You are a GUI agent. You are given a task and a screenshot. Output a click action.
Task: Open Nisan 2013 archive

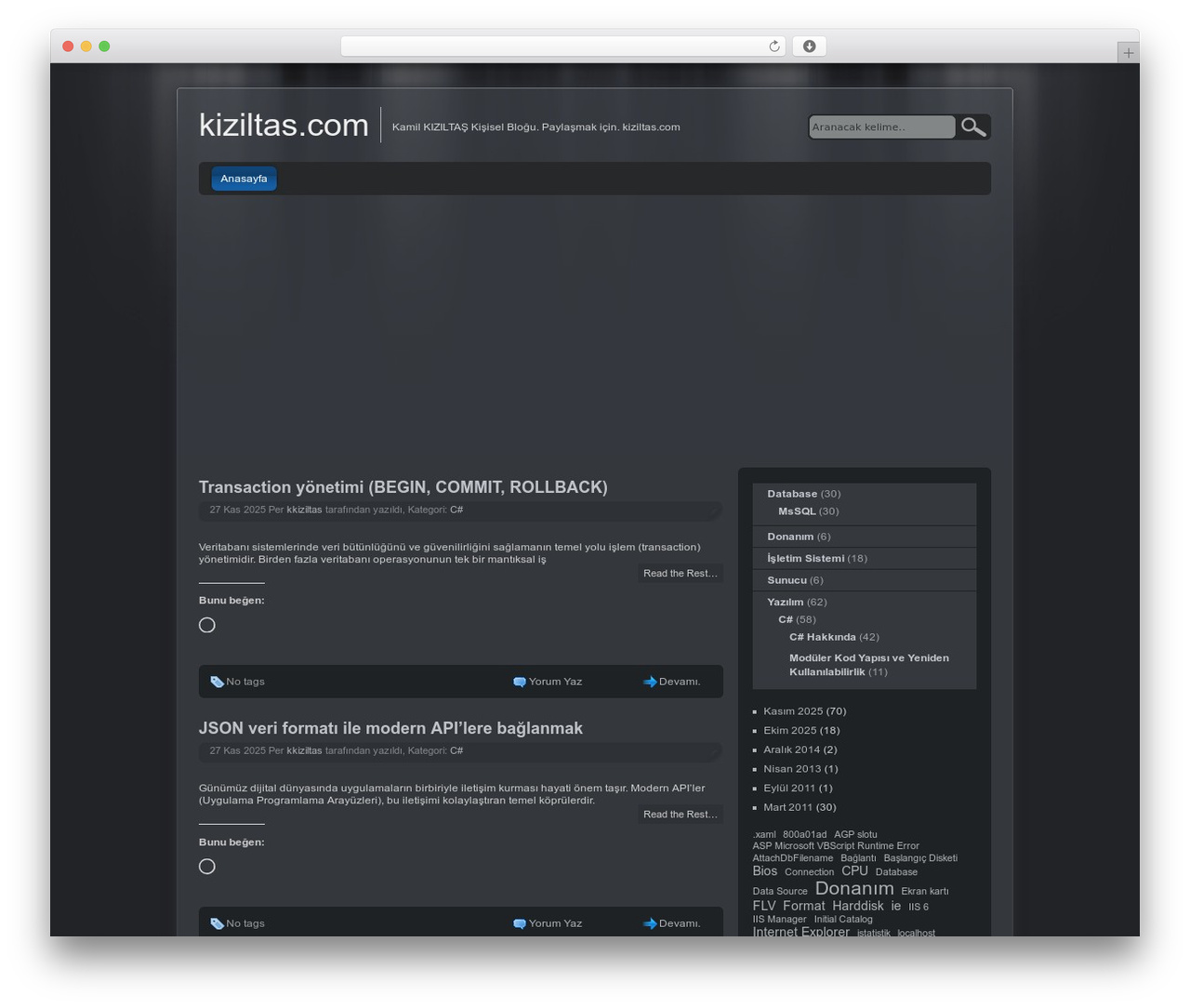(x=792, y=769)
